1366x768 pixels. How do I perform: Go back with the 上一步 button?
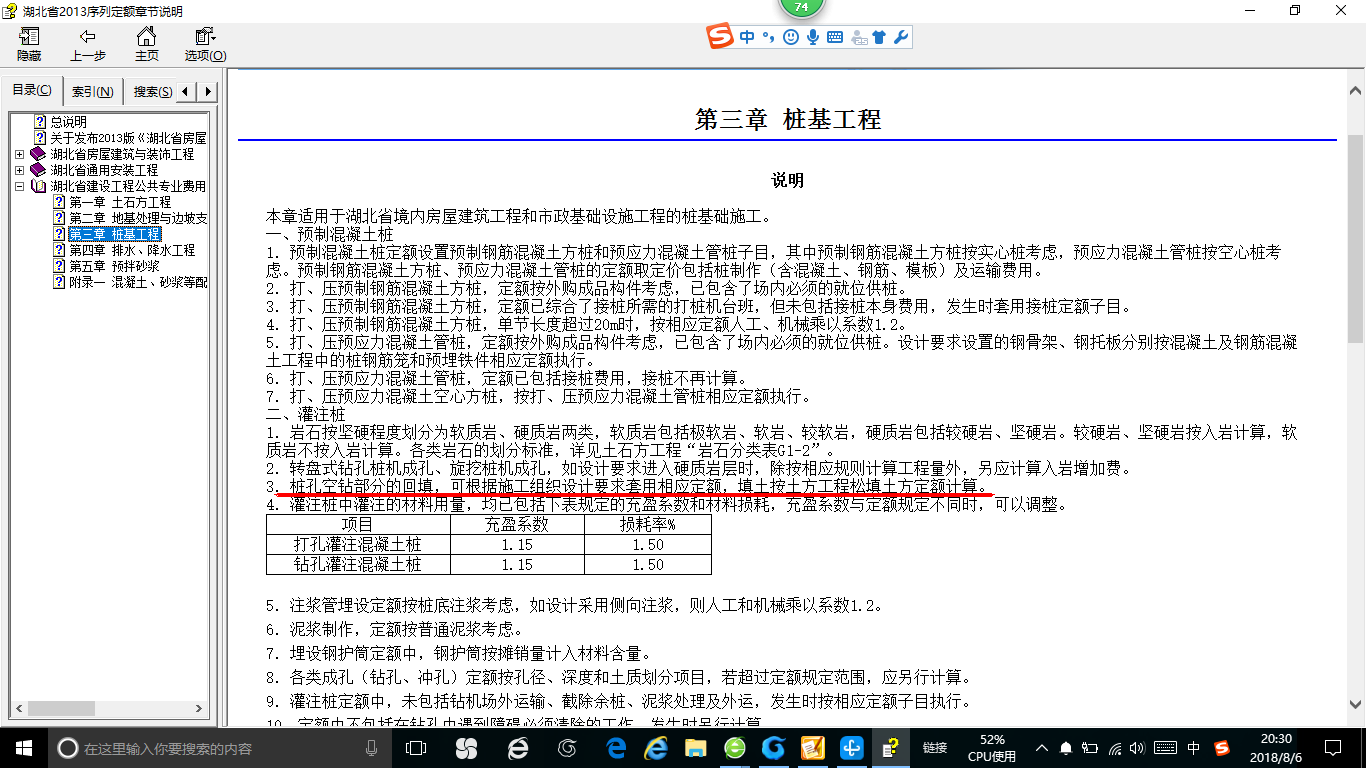(x=88, y=45)
